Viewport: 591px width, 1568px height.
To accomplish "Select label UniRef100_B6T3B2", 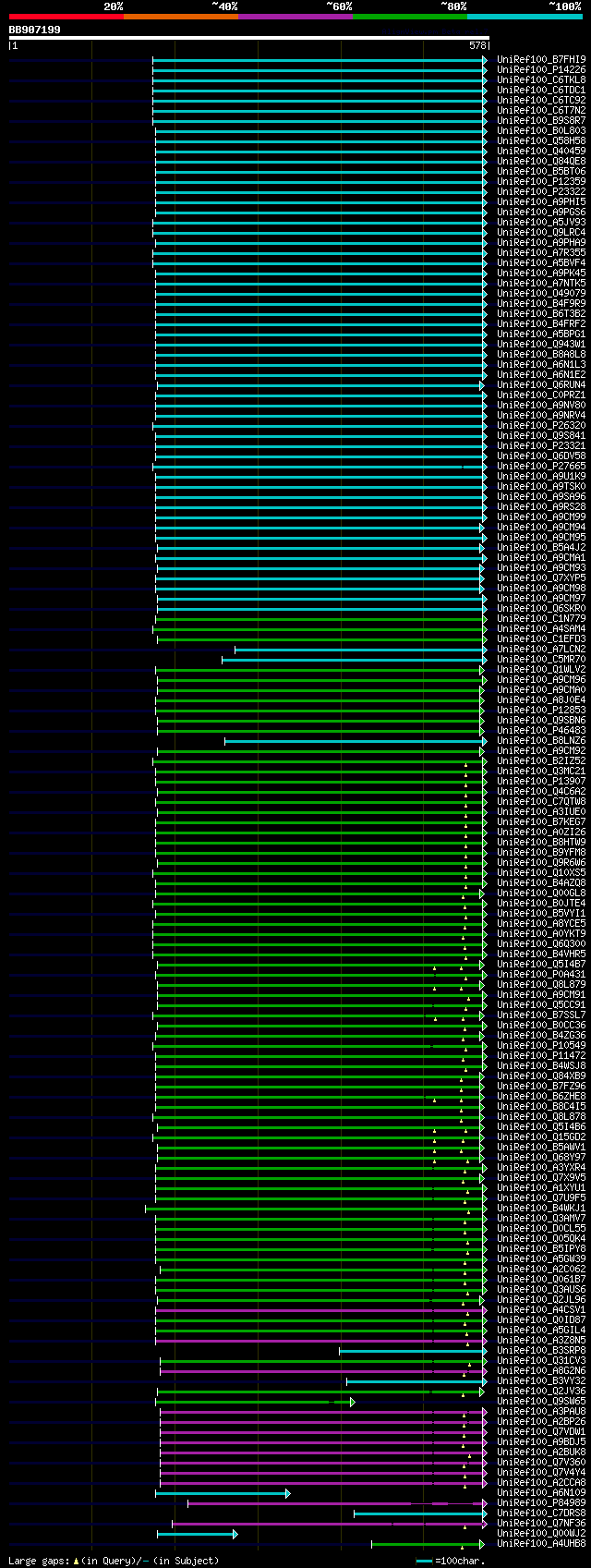I will pyautogui.click(x=541, y=313).
